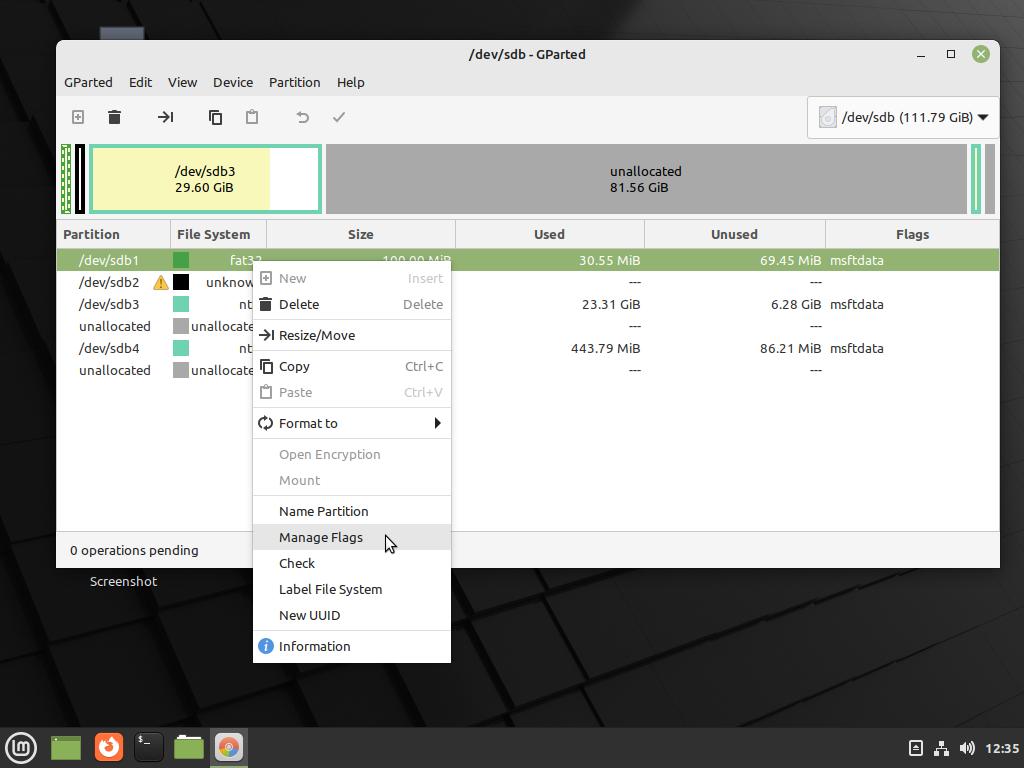Select the /dev/sdb4 row in partition list

(x=110, y=348)
